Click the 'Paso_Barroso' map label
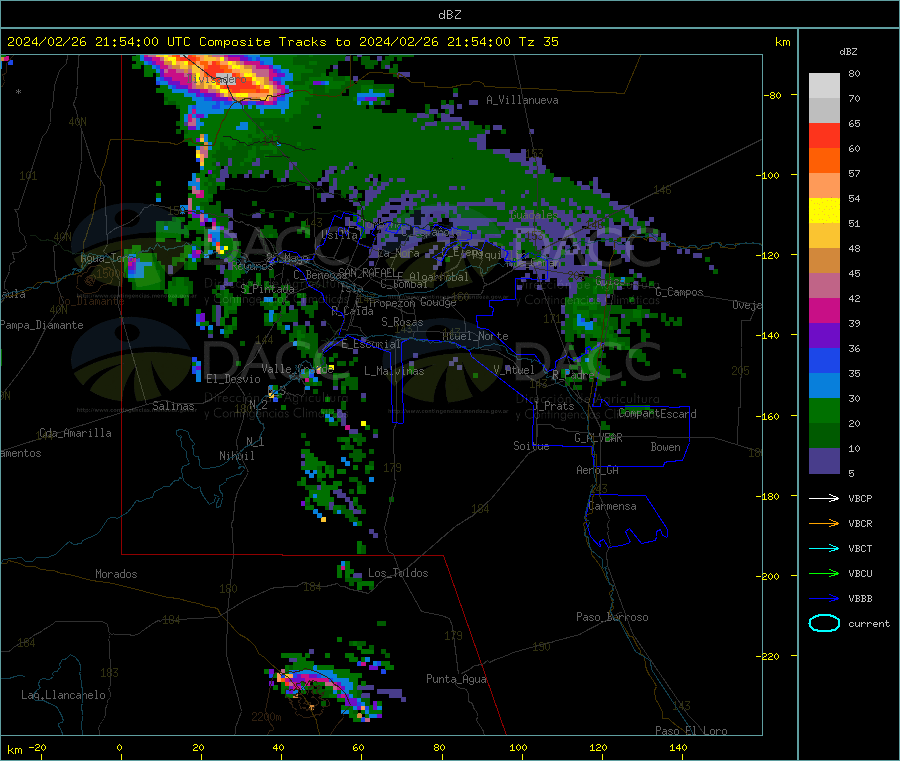This screenshot has width=900, height=761. 612,617
